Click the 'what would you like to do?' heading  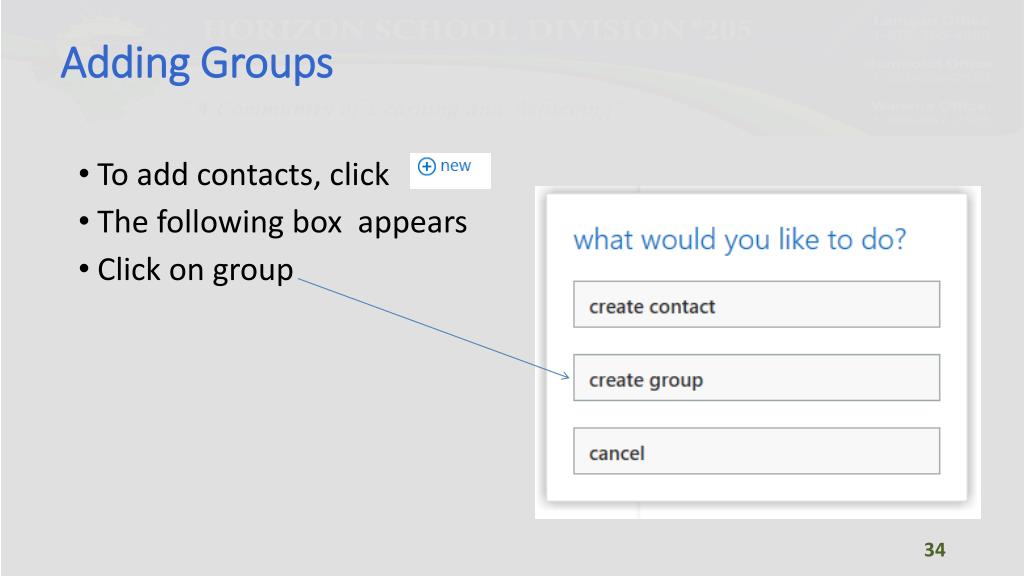click(739, 240)
